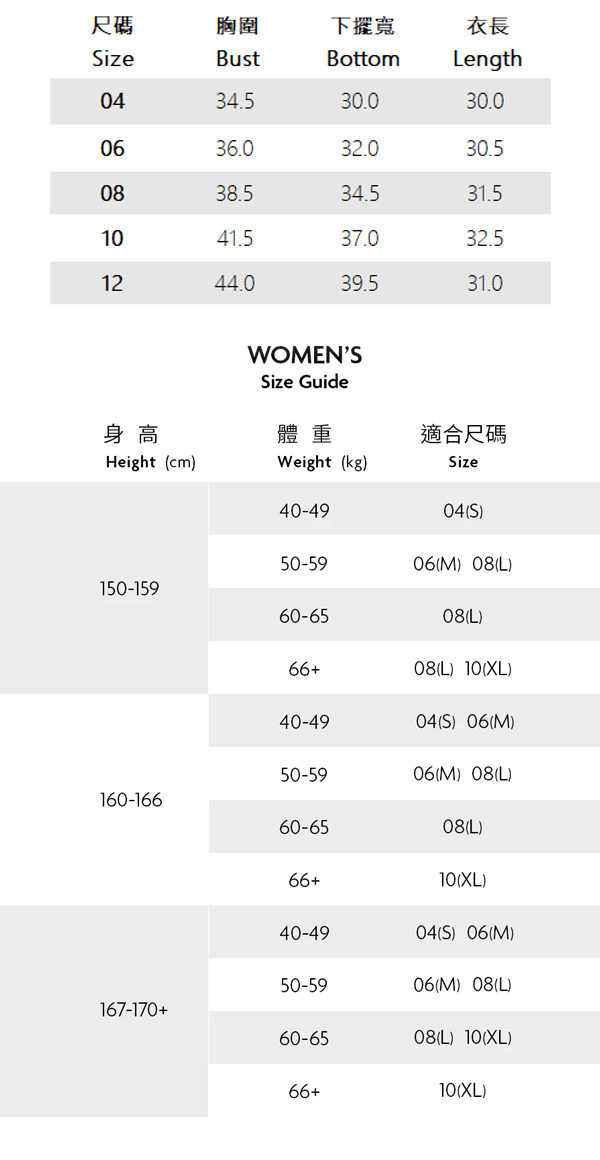The width and height of the screenshot is (600, 1160).
Task: Click the 32.5 length value
Action: point(484,238)
